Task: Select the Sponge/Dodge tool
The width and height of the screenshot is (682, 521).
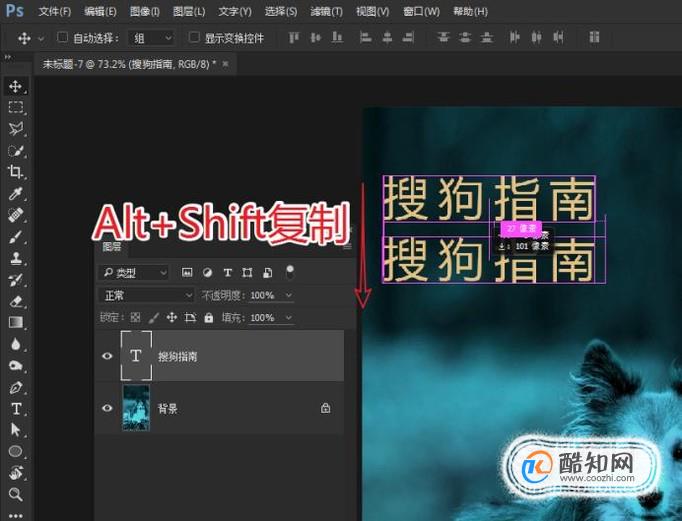Action: coord(16,365)
